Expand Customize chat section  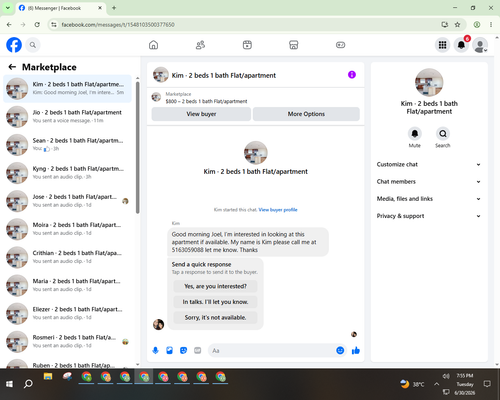429,164
